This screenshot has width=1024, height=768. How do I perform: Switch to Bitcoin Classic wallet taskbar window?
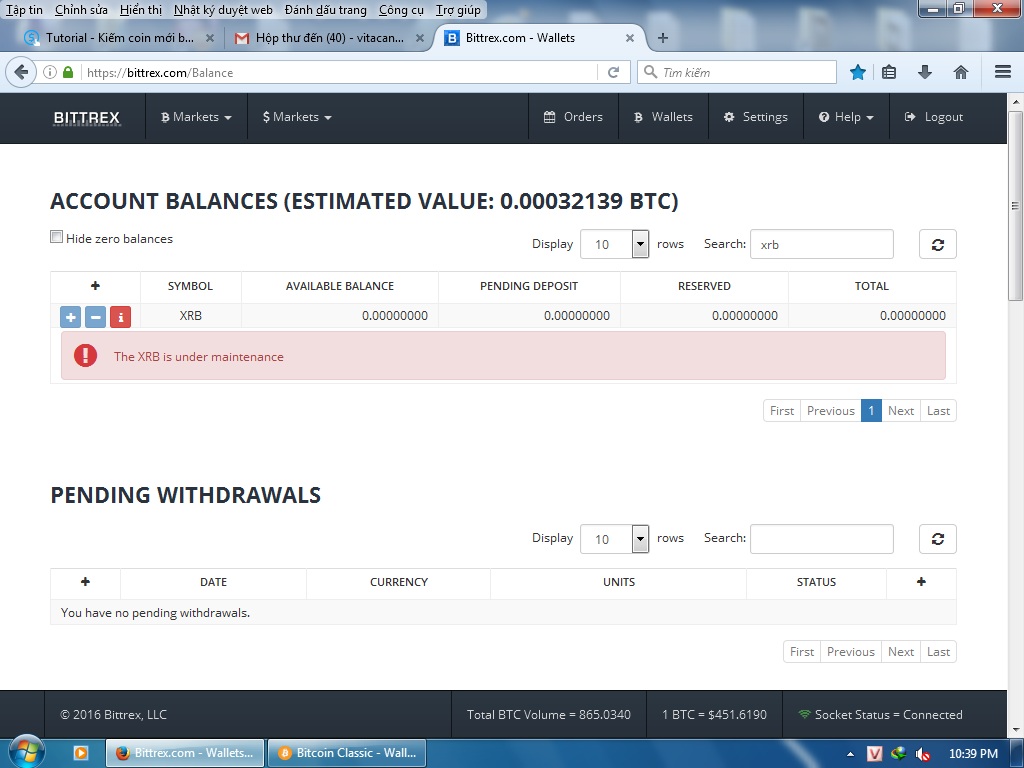[347, 753]
